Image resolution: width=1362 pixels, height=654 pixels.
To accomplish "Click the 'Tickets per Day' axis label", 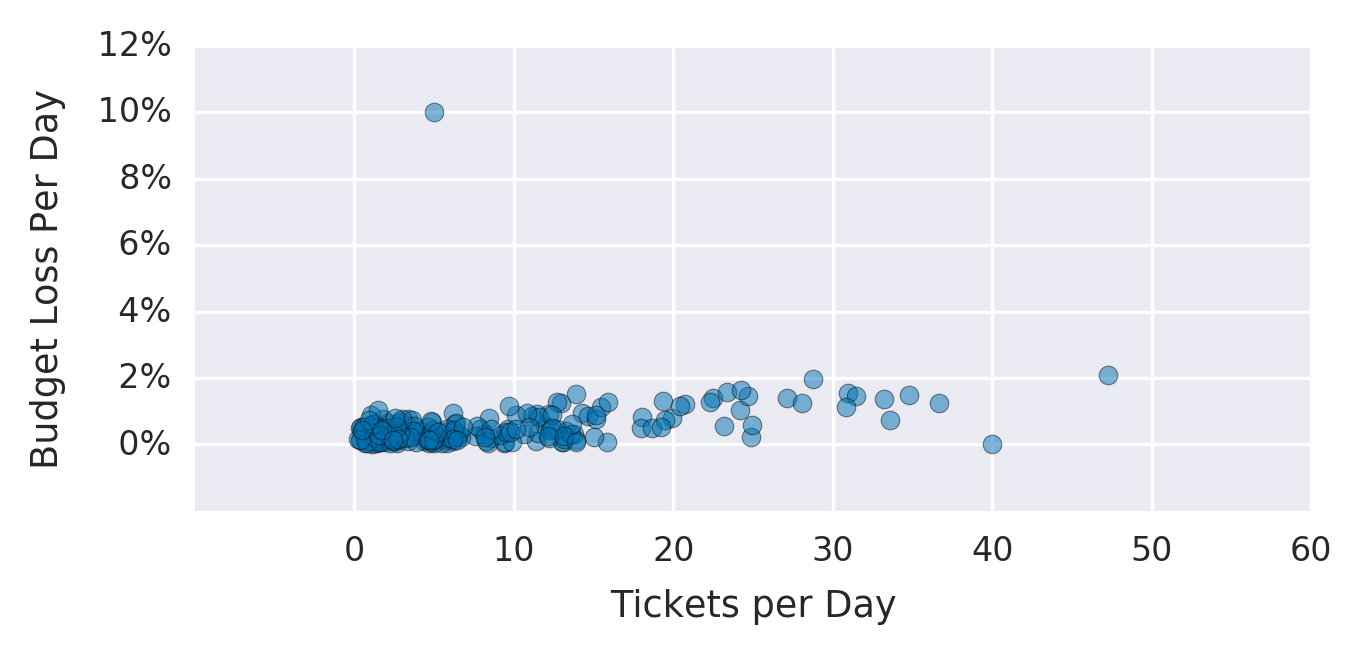I will [753, 605].
